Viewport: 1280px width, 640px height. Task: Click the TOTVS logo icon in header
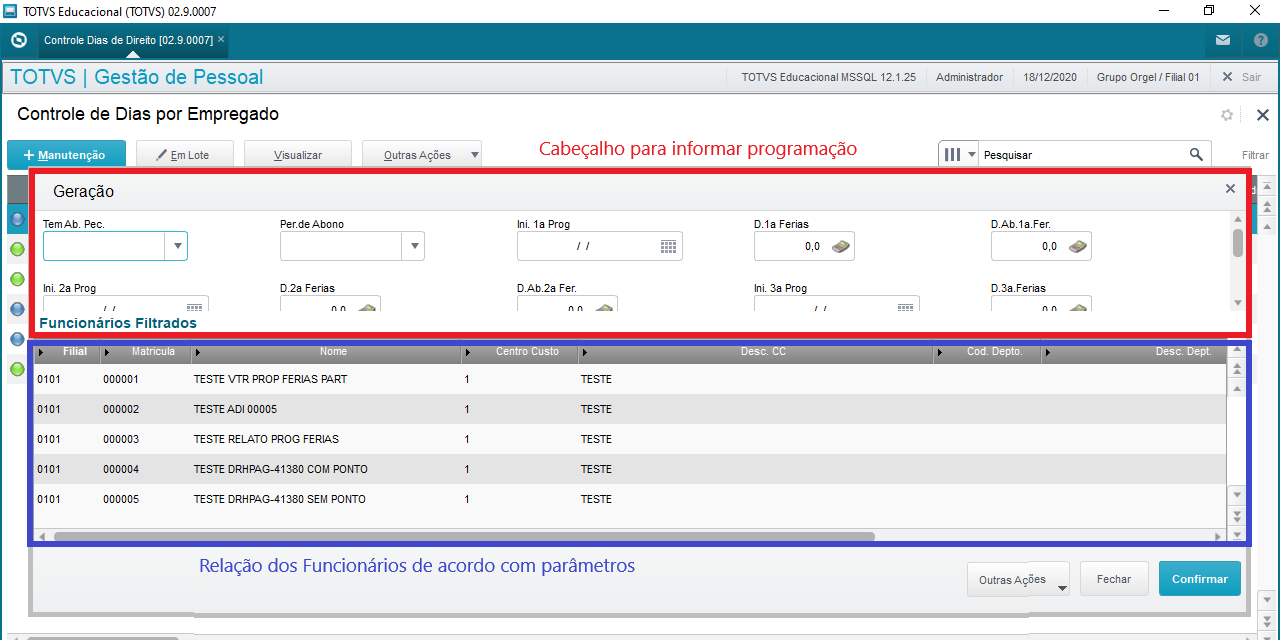(x=17, y=41)
